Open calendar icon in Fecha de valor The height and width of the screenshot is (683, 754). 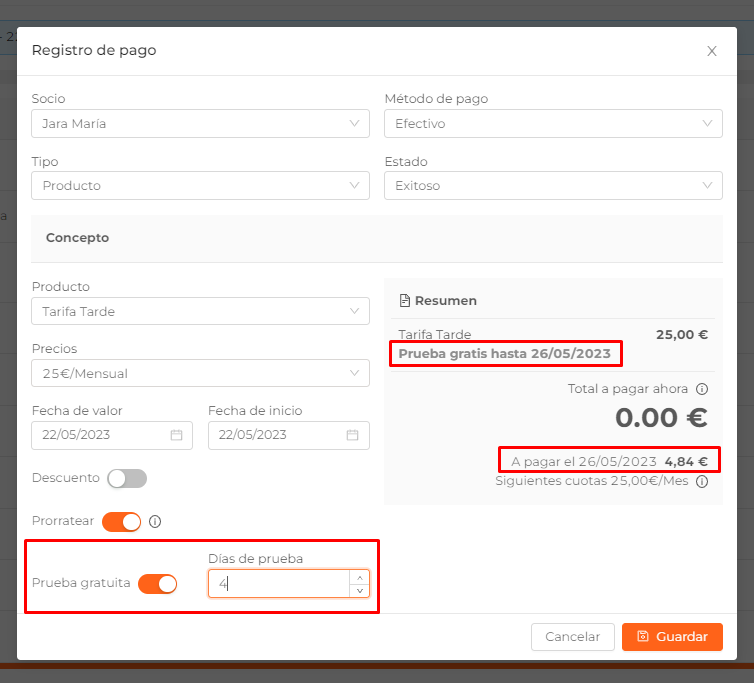pyautogui.click(x=176, y=435)
